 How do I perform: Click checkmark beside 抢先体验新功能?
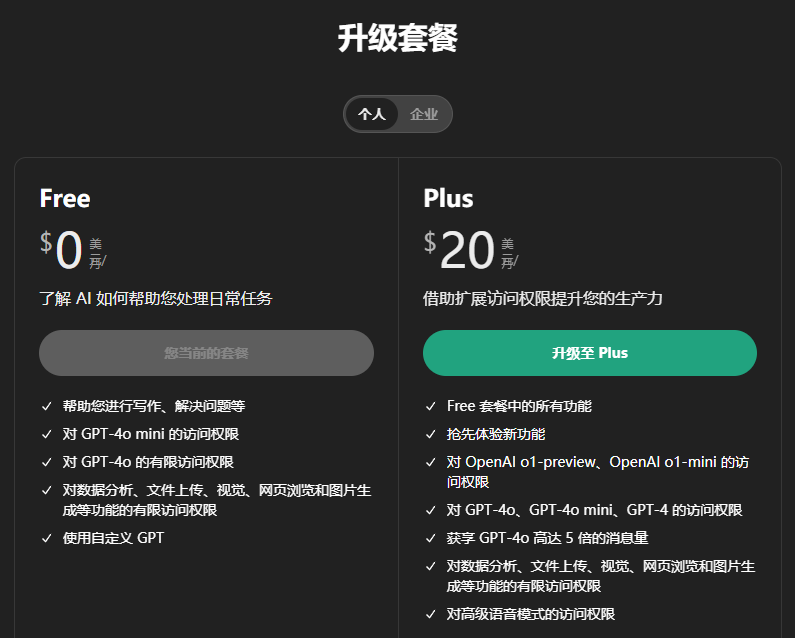pyautogui.click(x=430, y=434)
